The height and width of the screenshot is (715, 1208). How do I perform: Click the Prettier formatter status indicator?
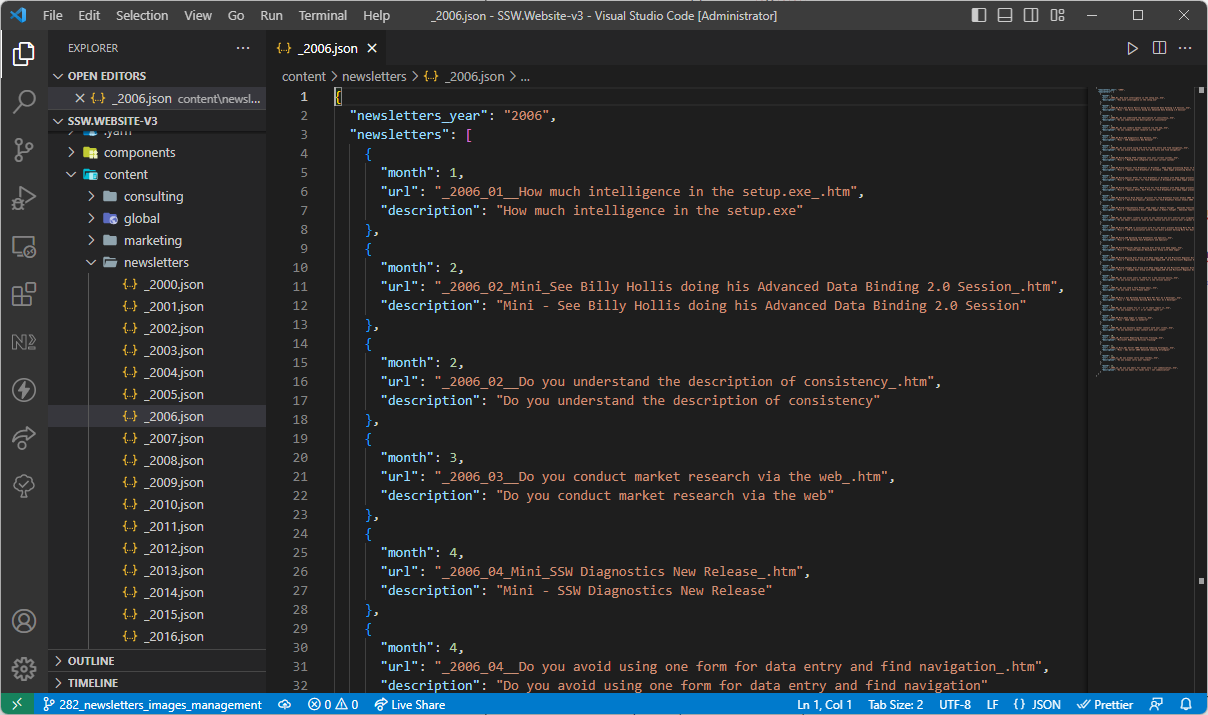[1105, 704]
